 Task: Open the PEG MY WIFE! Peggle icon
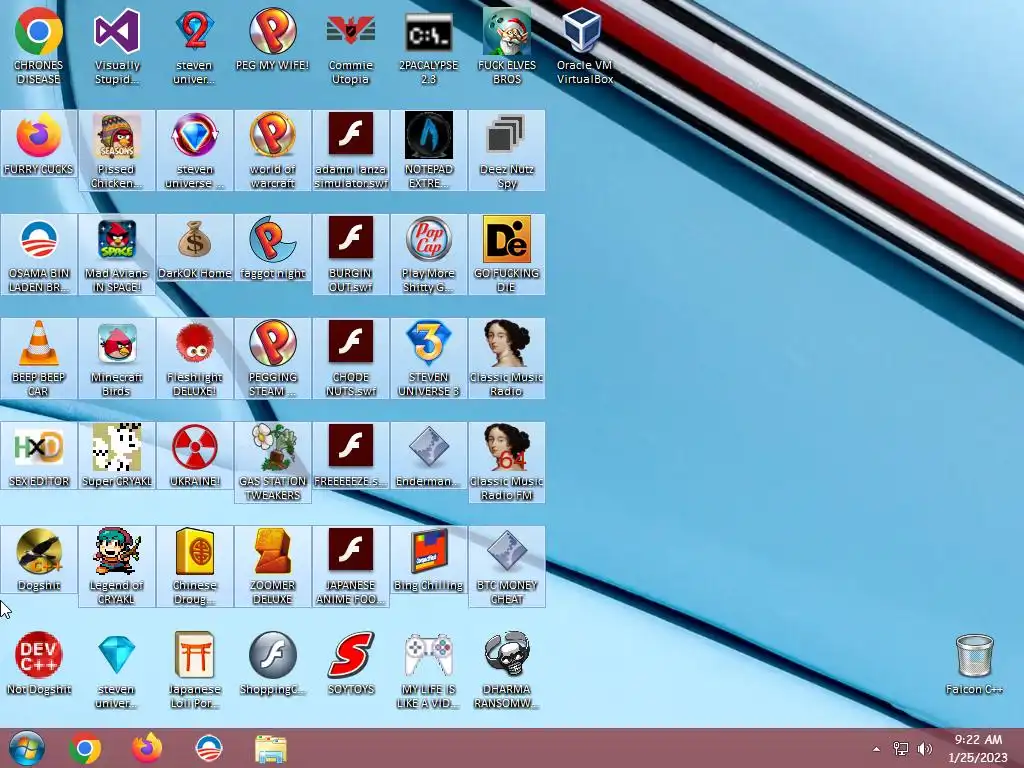pos(272,39)
